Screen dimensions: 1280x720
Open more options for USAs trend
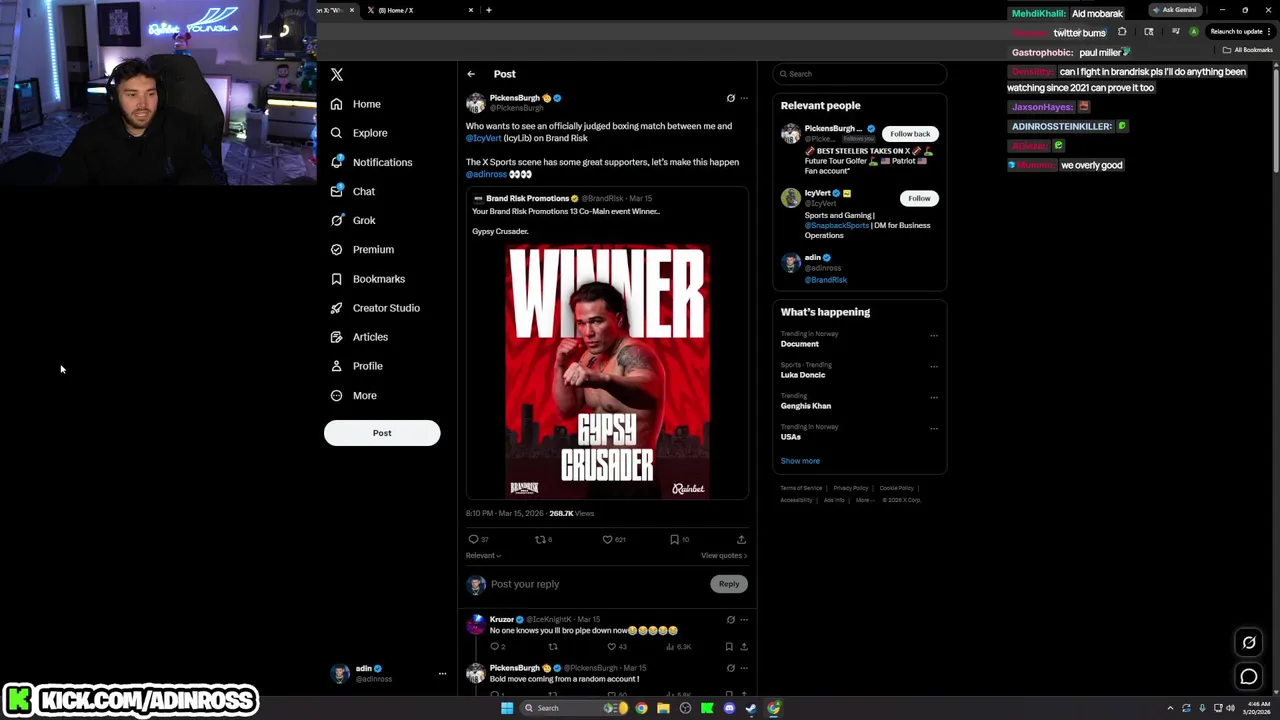coord(934,428)
